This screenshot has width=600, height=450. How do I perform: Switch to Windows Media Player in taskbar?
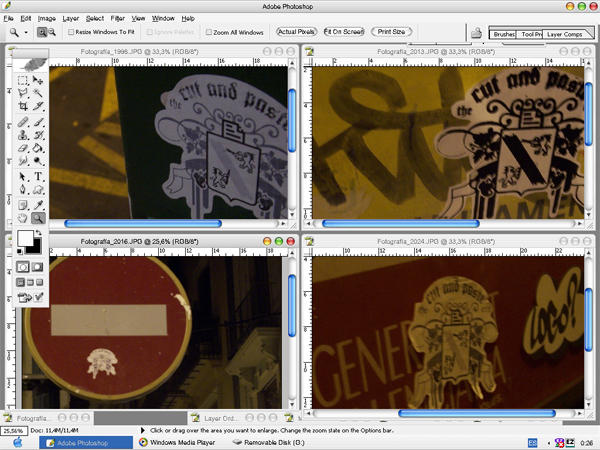(178, 443)
